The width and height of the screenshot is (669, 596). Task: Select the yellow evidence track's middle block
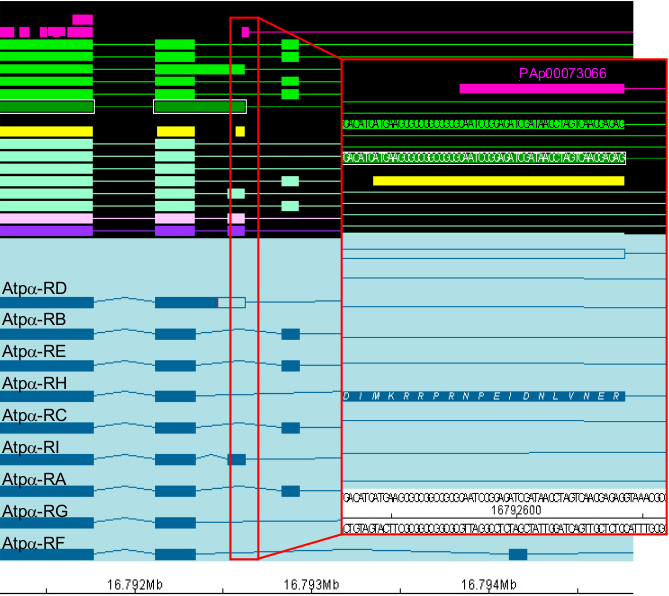176,131
